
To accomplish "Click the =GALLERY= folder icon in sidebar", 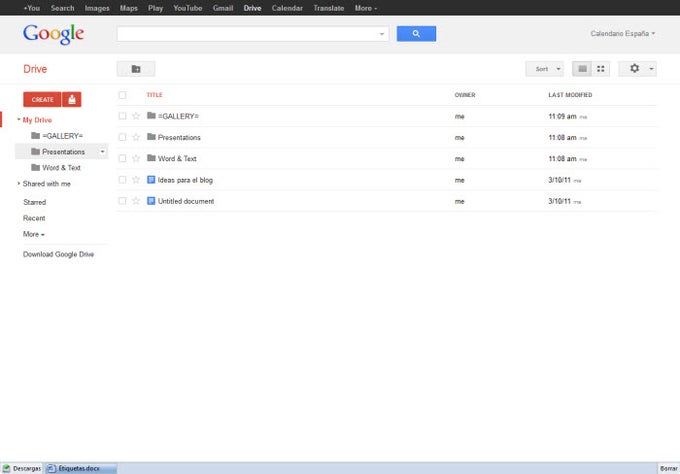I will (x=36, y=135).
